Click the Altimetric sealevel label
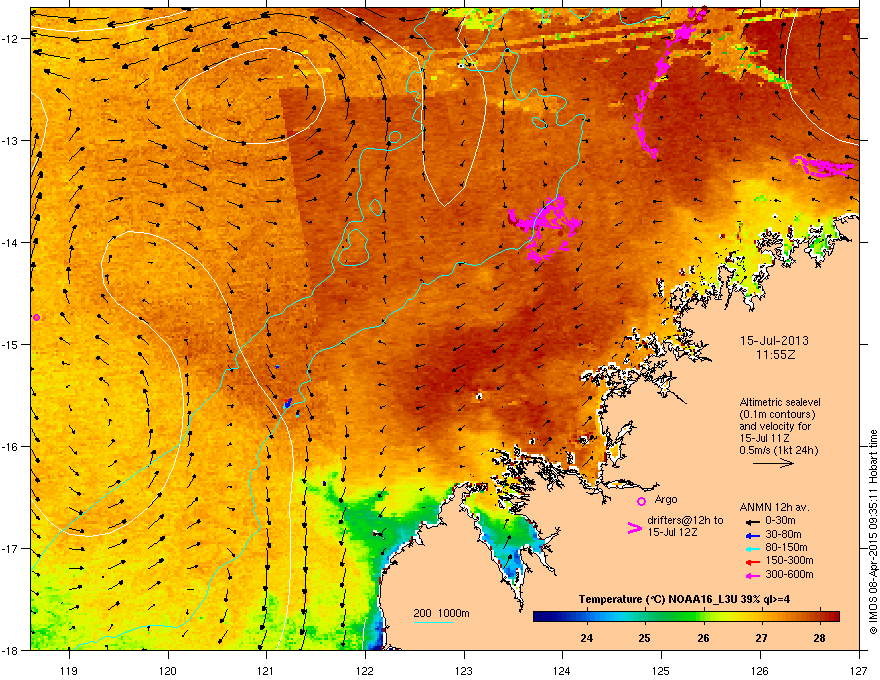 [780, 402]
